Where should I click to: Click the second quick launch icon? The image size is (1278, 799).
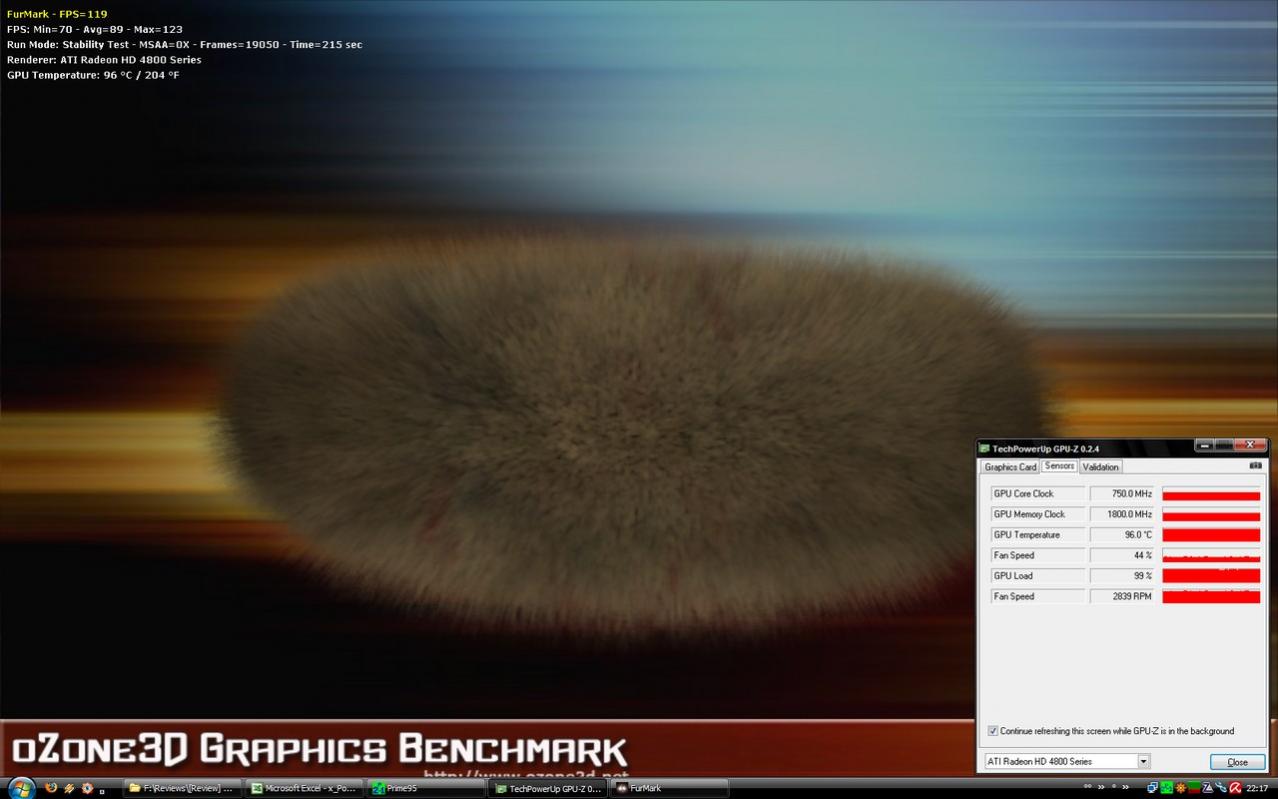coord(69,788)
